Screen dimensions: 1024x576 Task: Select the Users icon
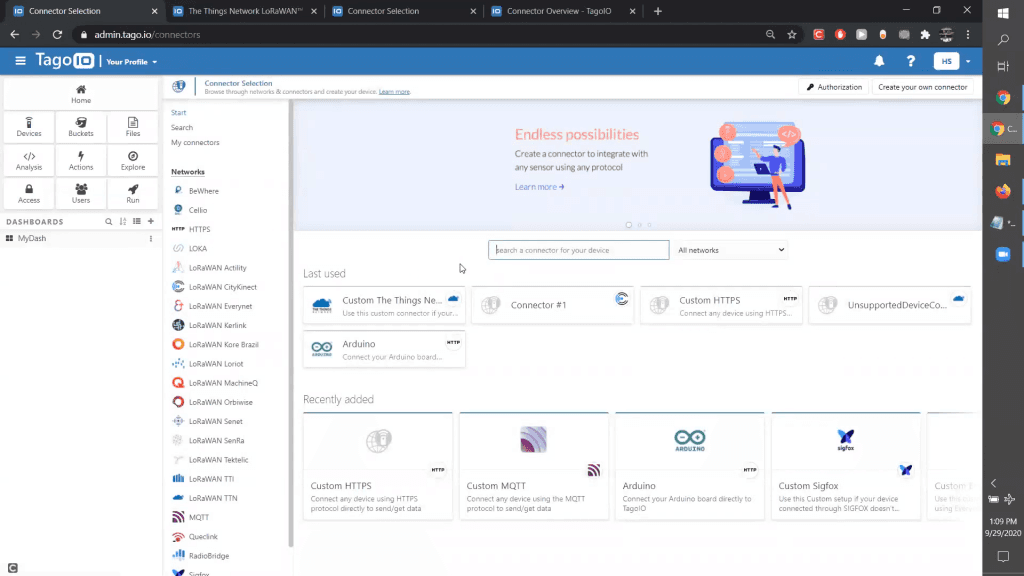(81, 193)
